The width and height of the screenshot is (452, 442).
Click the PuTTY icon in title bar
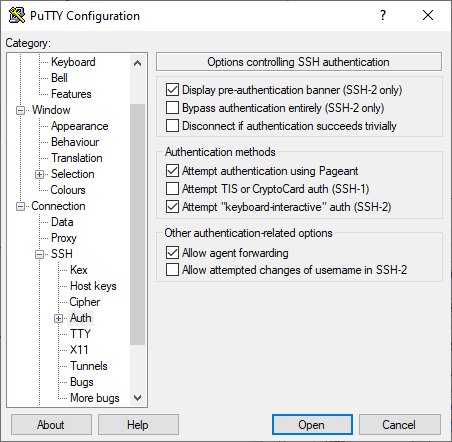click(x=17, y=15)
